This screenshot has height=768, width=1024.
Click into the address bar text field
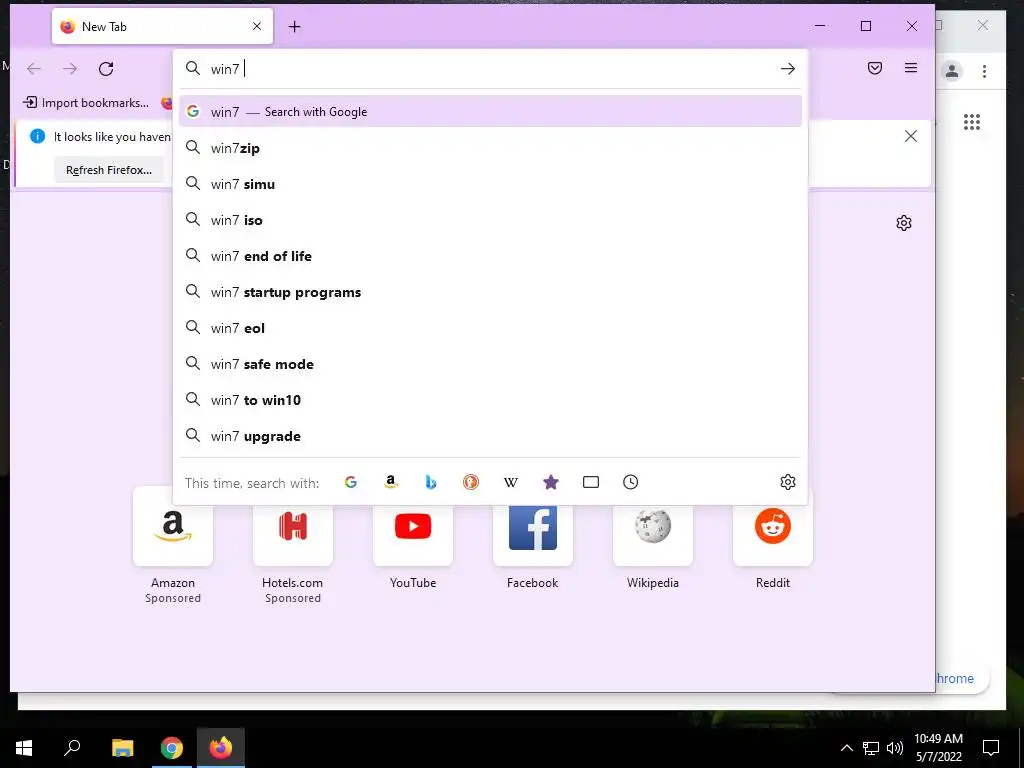point(490,69)
